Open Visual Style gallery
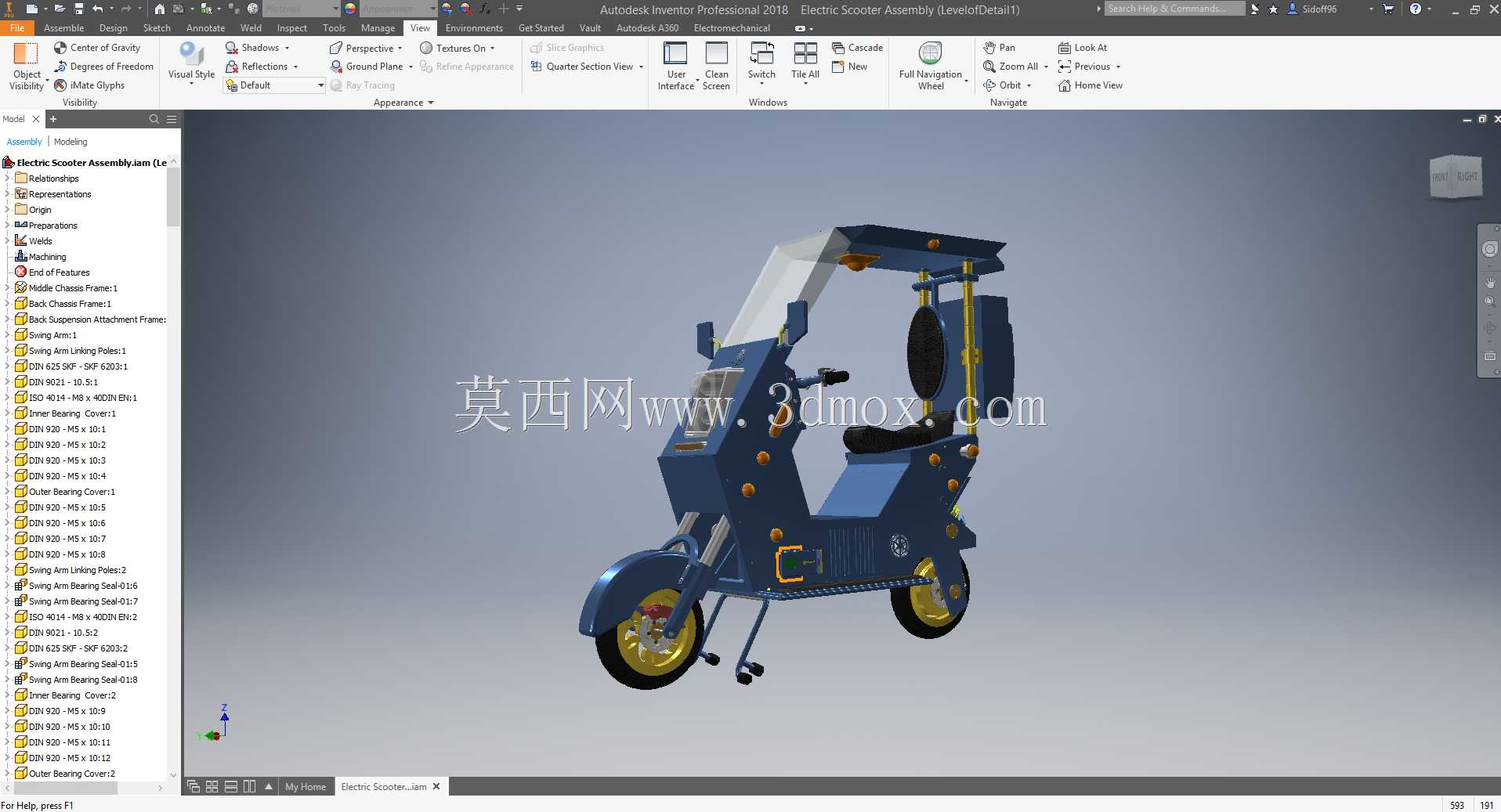 [191, 63]
